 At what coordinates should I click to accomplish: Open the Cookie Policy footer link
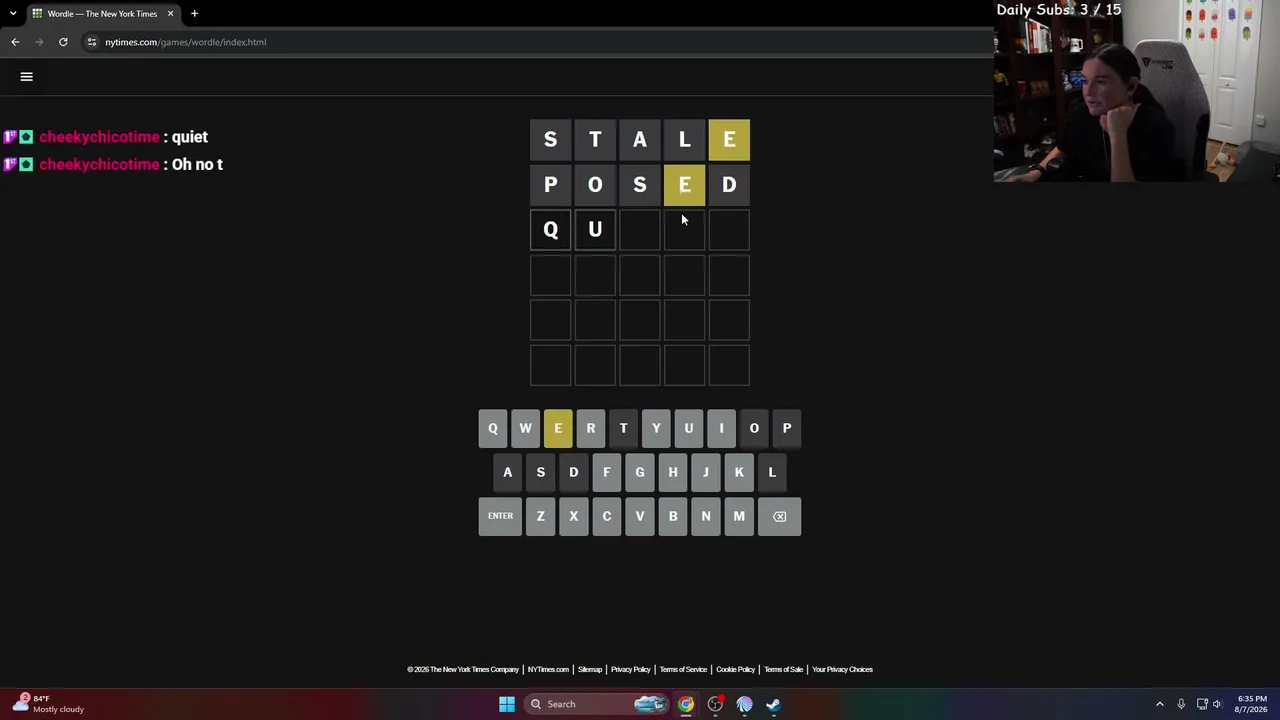tap(735, 670)
